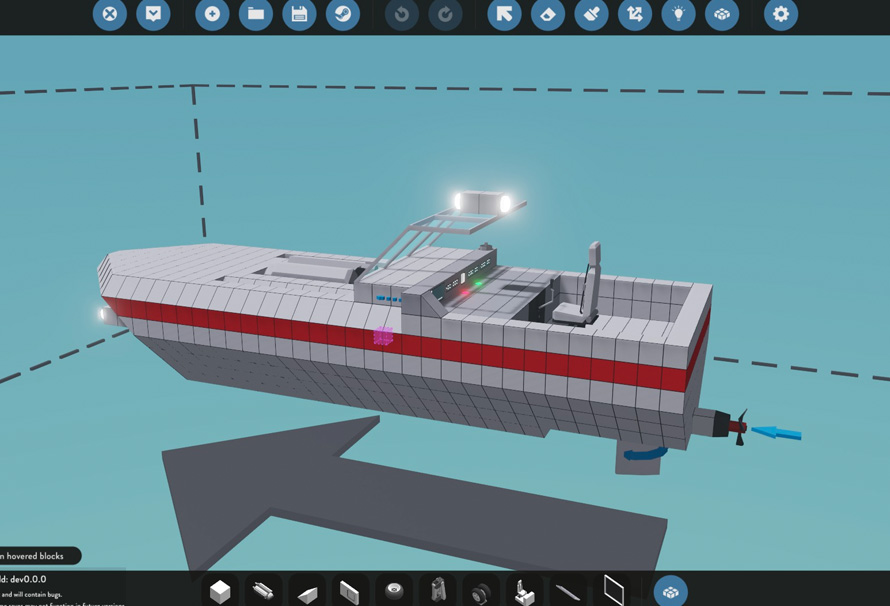The height and width of the screenshot is (606, 890).
Task: Open a saved build with the folder icon
Action: [x=256, y=14]
